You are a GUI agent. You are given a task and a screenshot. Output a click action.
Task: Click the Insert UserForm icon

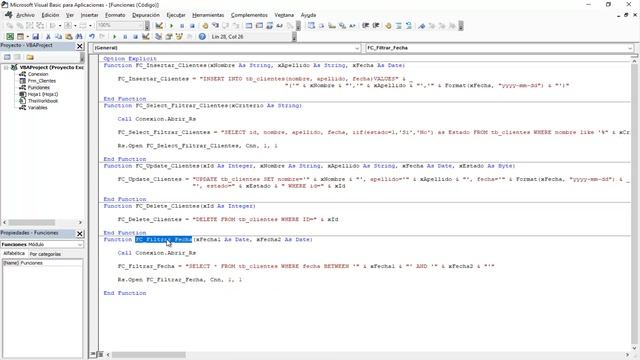[x=20, y=36]
